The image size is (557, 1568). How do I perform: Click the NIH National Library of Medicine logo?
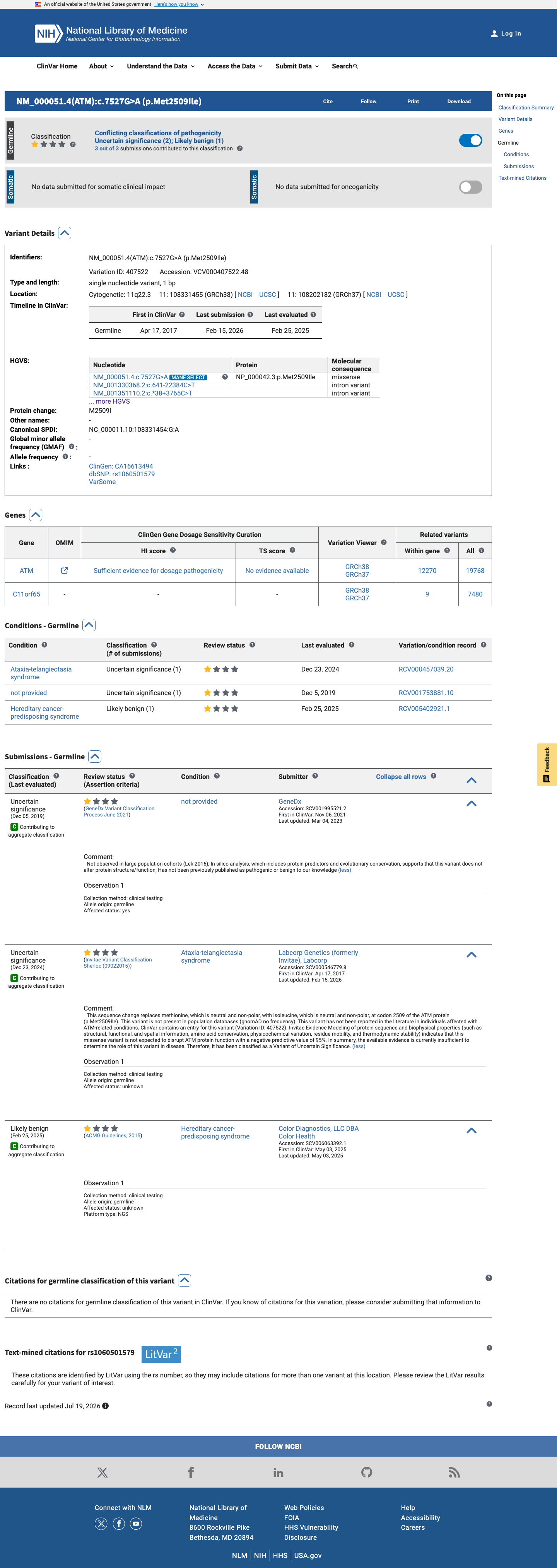tap(111, 34)
